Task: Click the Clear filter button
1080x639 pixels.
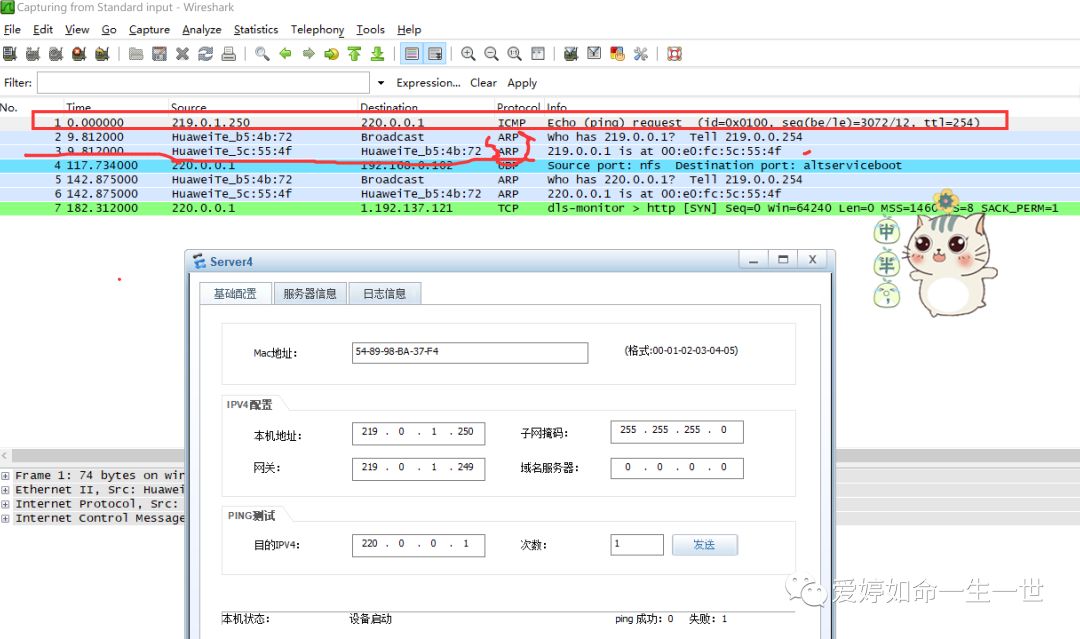Action: 484,83
